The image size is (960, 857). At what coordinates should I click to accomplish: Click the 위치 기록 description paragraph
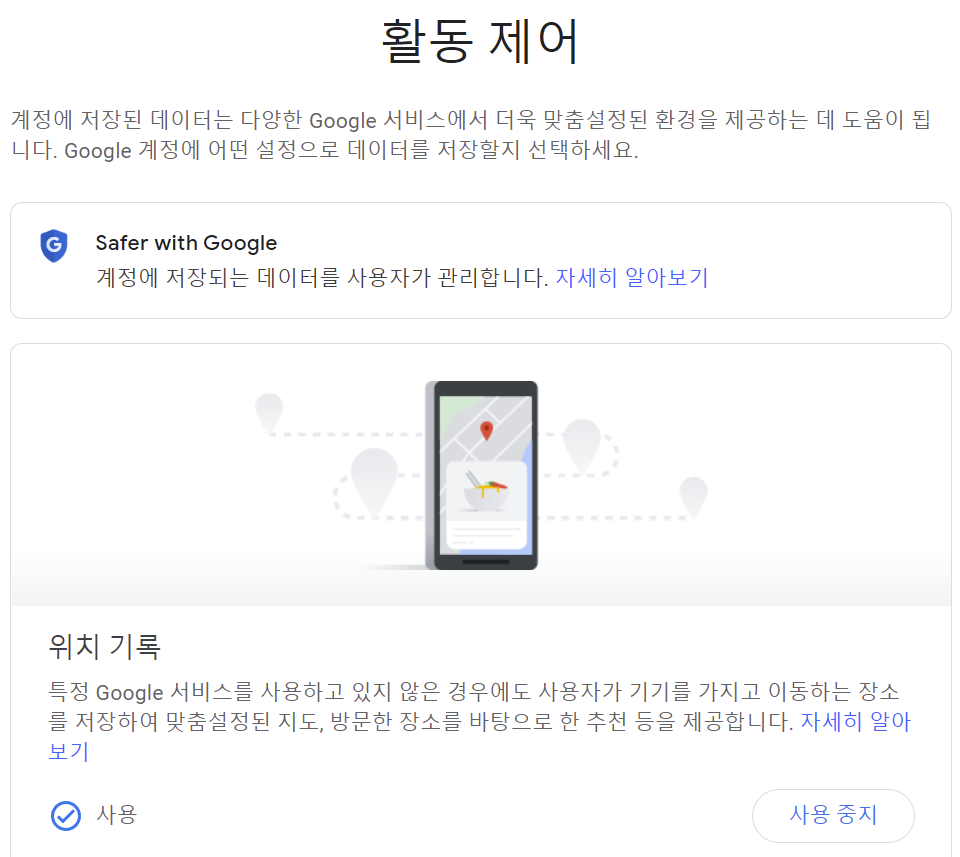click(x=479, y=722)
